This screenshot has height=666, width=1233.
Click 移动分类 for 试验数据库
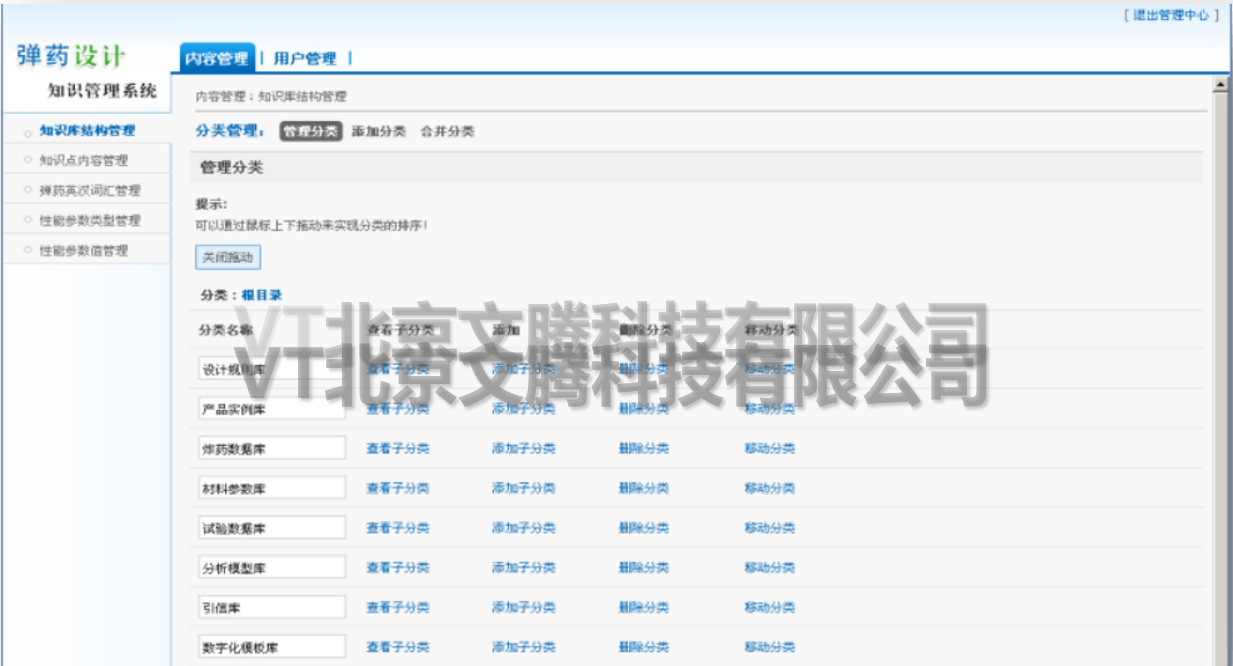[x=770, y=528]
